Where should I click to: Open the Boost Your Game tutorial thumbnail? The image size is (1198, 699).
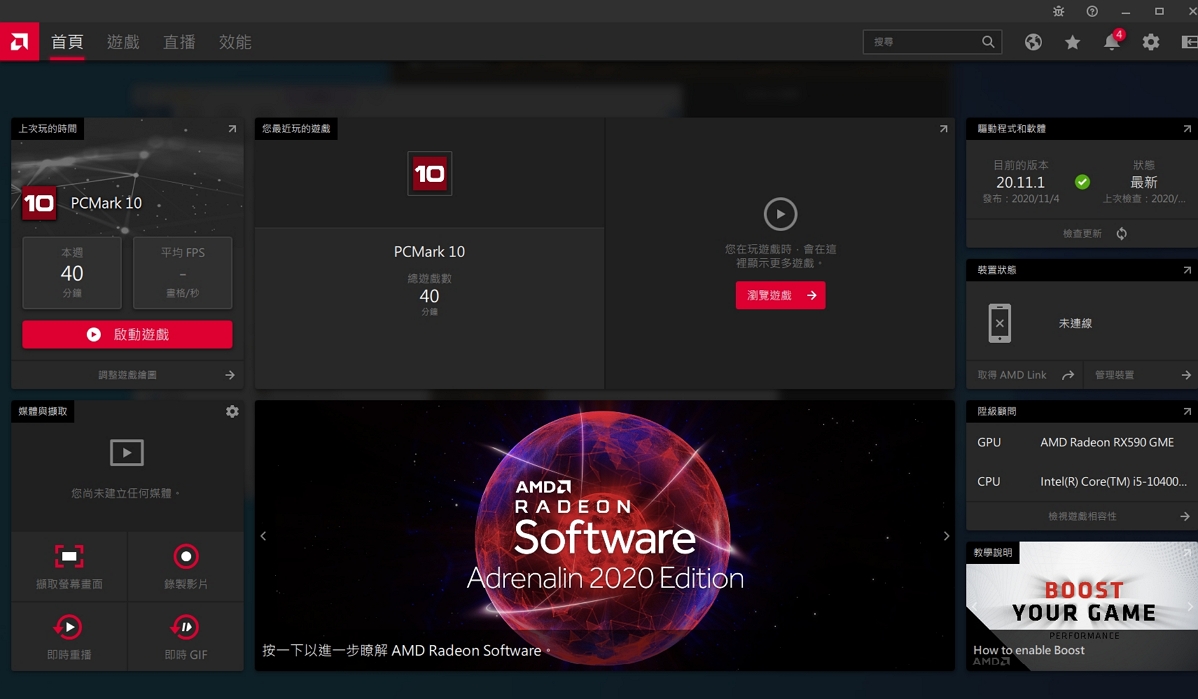tap(1082, 606)
